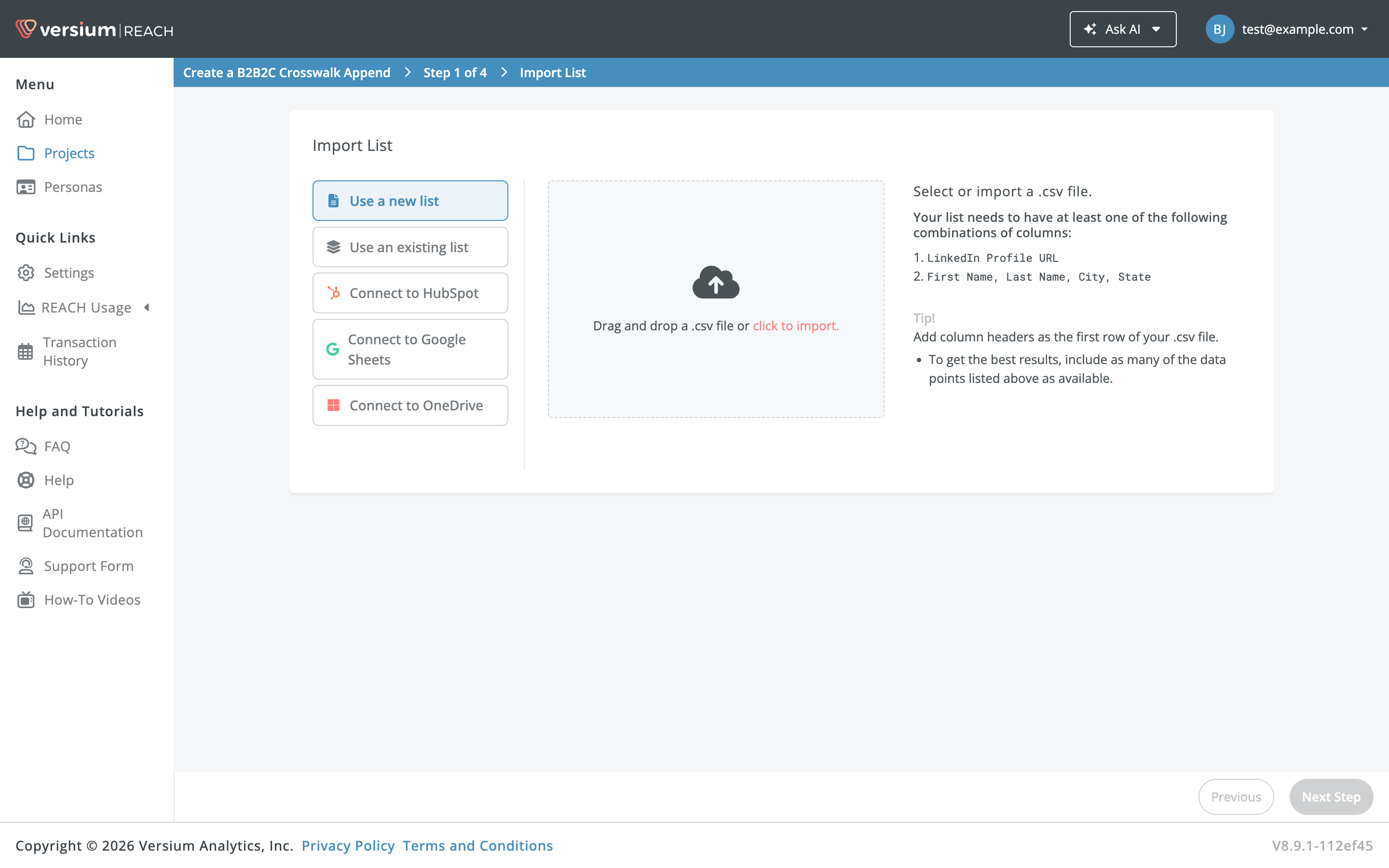Viewport: 1389px width, 868px height.
Task: Click the OneDrive grid icon
Action: (333, 405)
